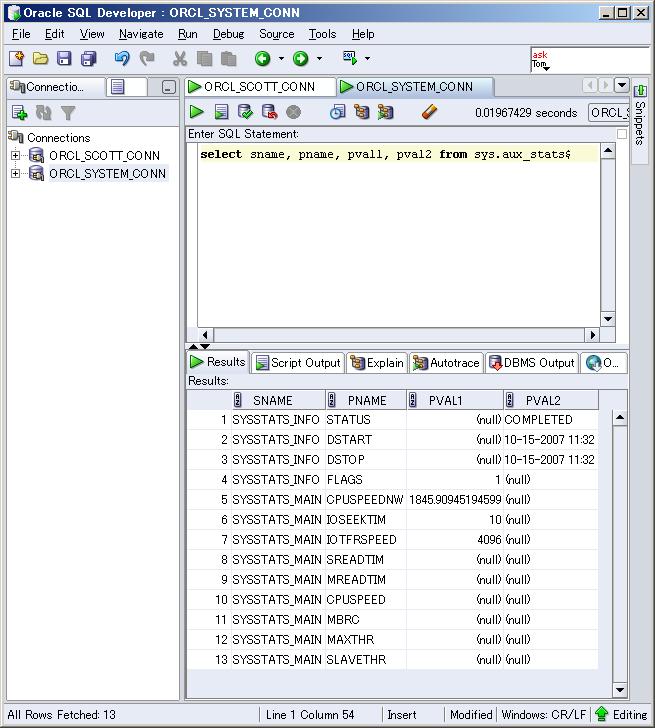Navigate back with the green left arrow
The width and height of the screenshot is (655, 728).
(x=263, y=58)
